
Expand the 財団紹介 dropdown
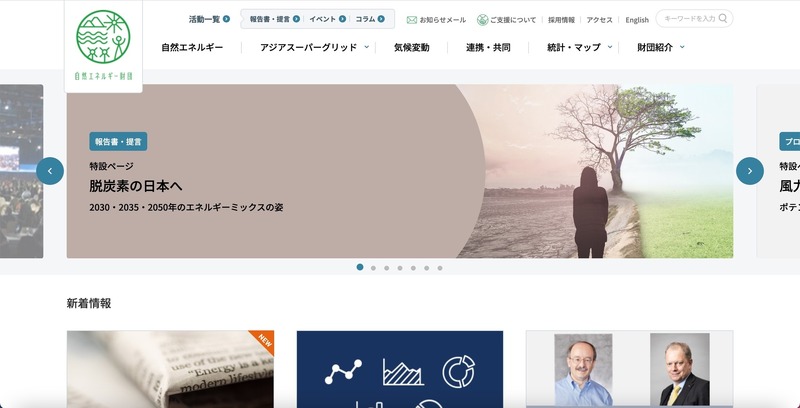(x=682, y=47)
